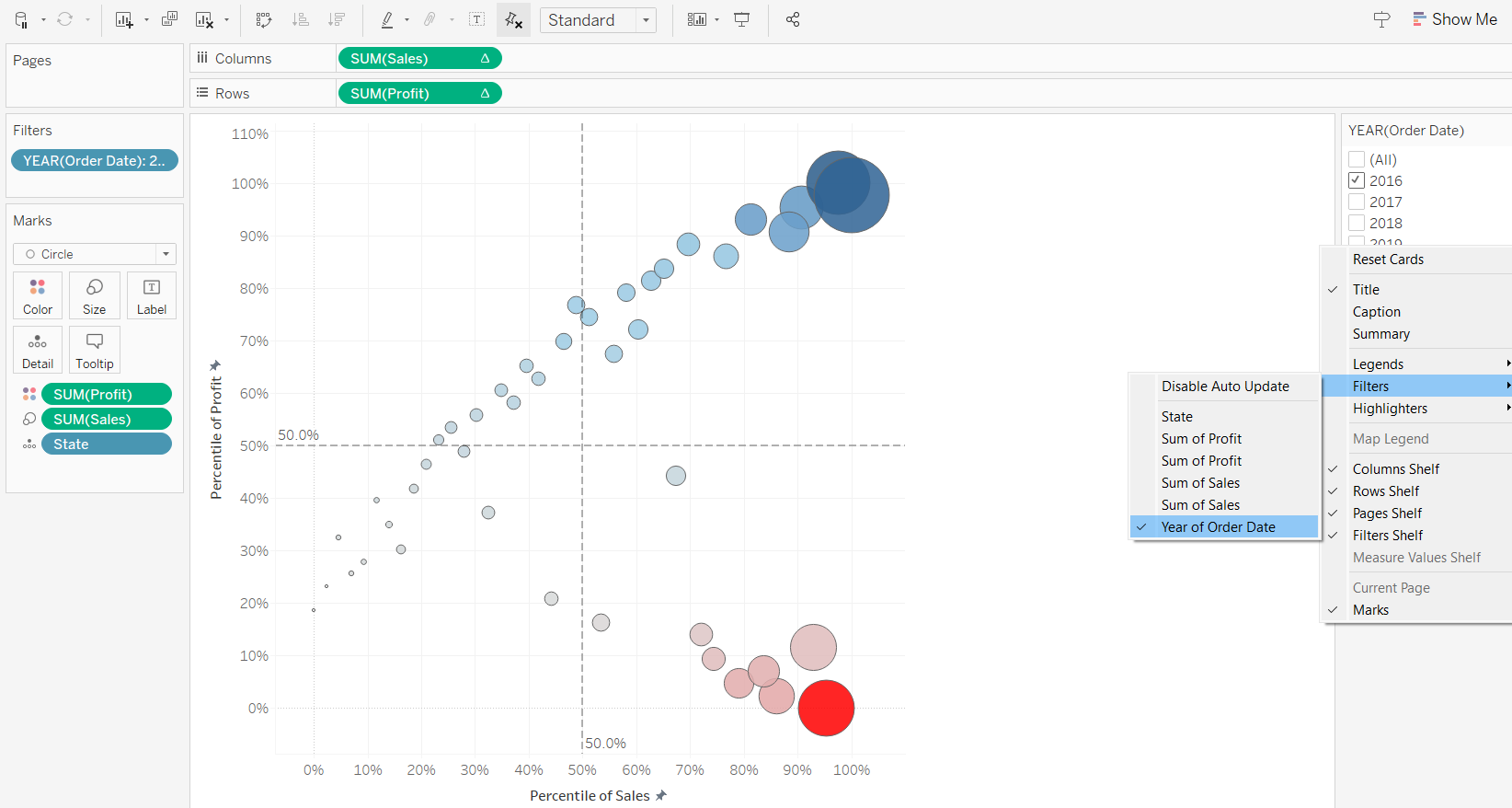Open Presentation Mode from the toolbar
1512x808 pixels.
pos(742,19)
